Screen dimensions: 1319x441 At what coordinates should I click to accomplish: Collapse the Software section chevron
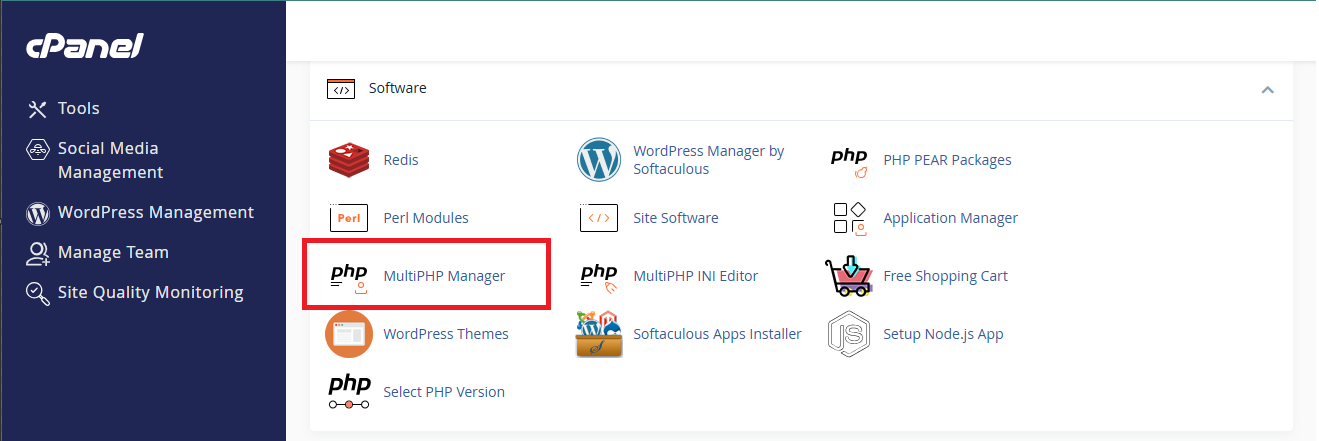pyautogui.click(x=1268, y=89)
